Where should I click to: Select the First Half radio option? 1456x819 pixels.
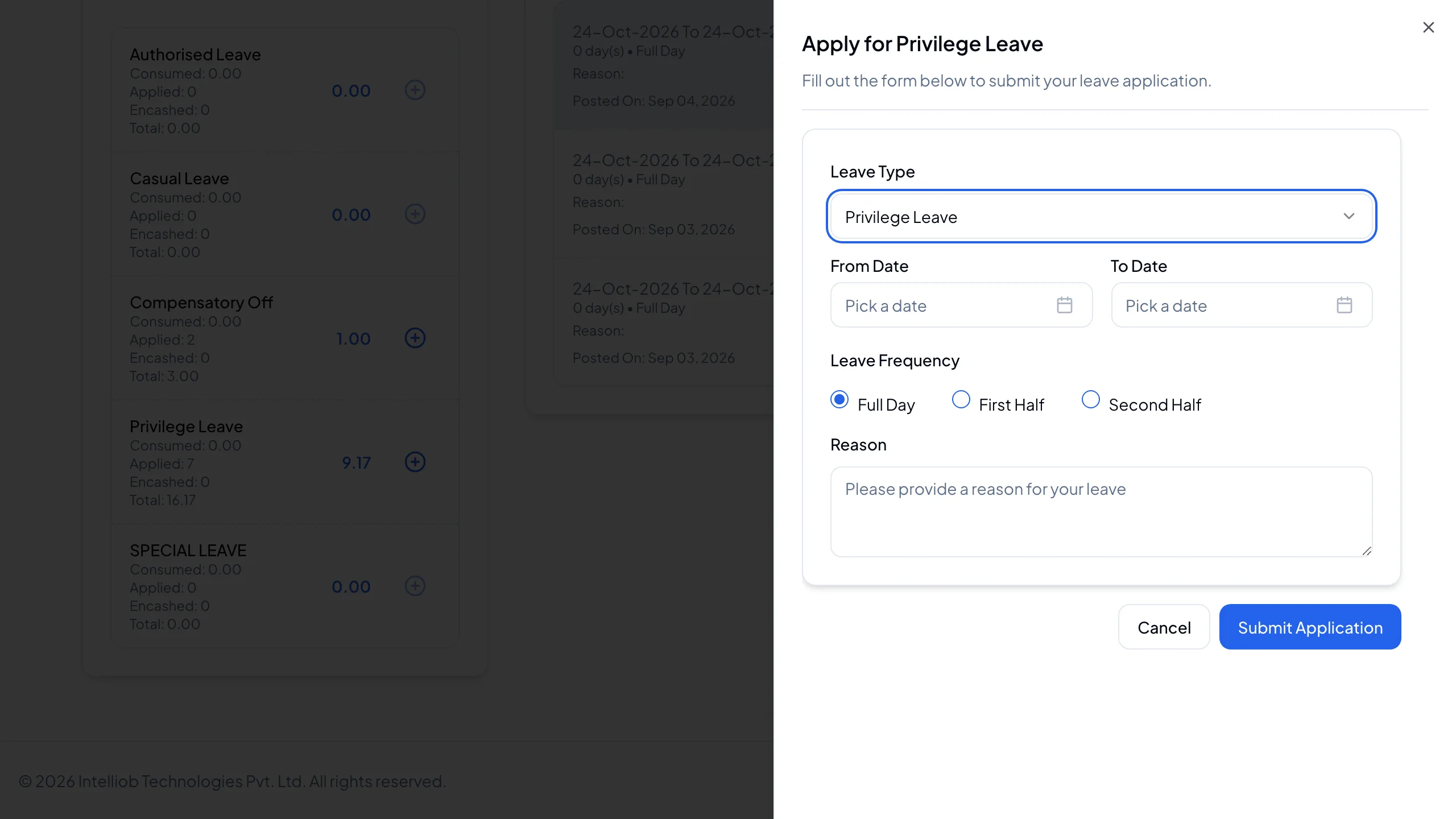click(x=961, y=399)
